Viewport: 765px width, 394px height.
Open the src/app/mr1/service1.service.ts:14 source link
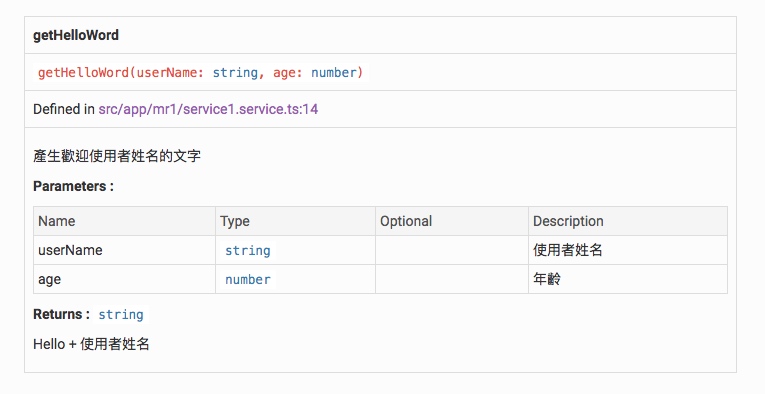tap(208, 109)
